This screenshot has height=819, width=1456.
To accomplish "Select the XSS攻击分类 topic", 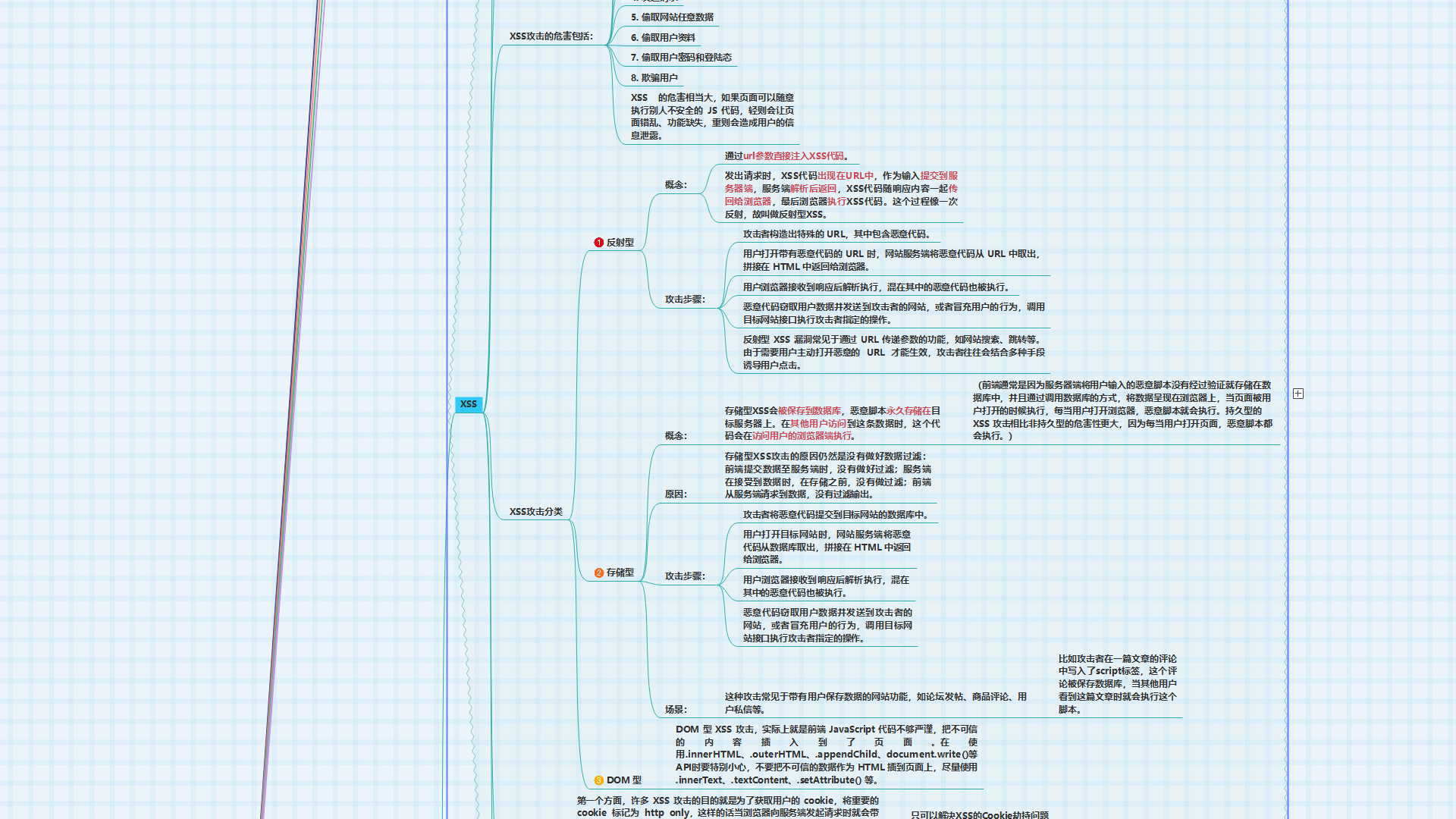I will click(535, 512).
